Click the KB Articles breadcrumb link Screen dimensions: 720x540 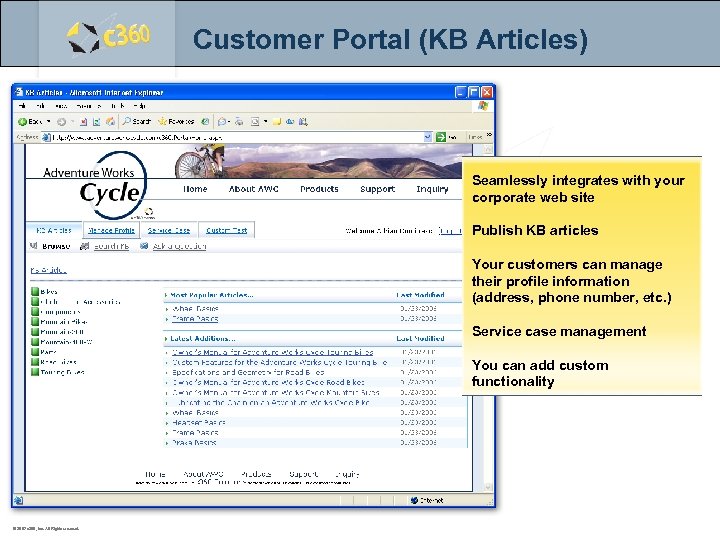coord(48,270)
